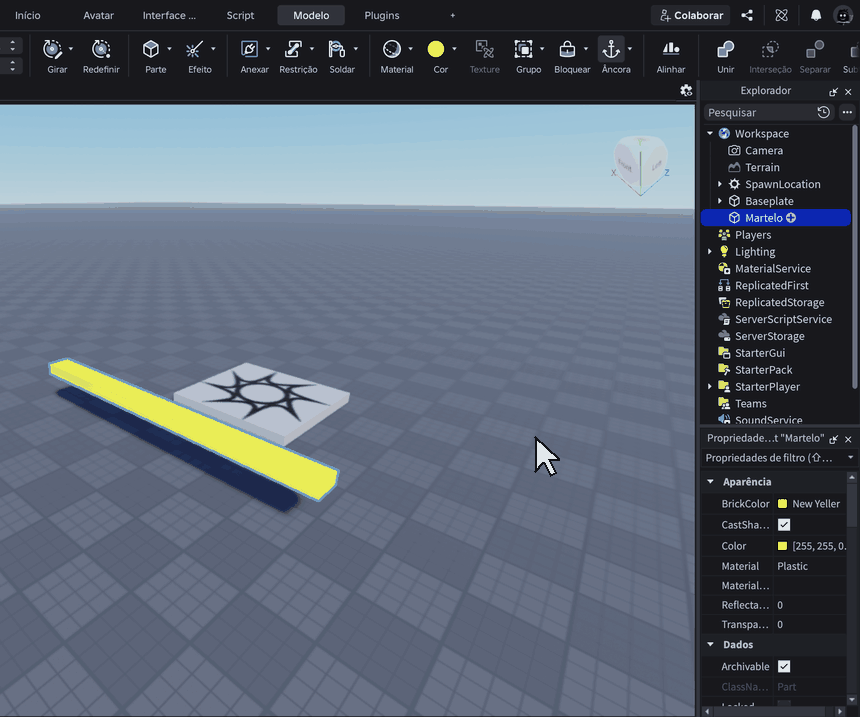Click the Redefinir tool icon

click(101, 49)
